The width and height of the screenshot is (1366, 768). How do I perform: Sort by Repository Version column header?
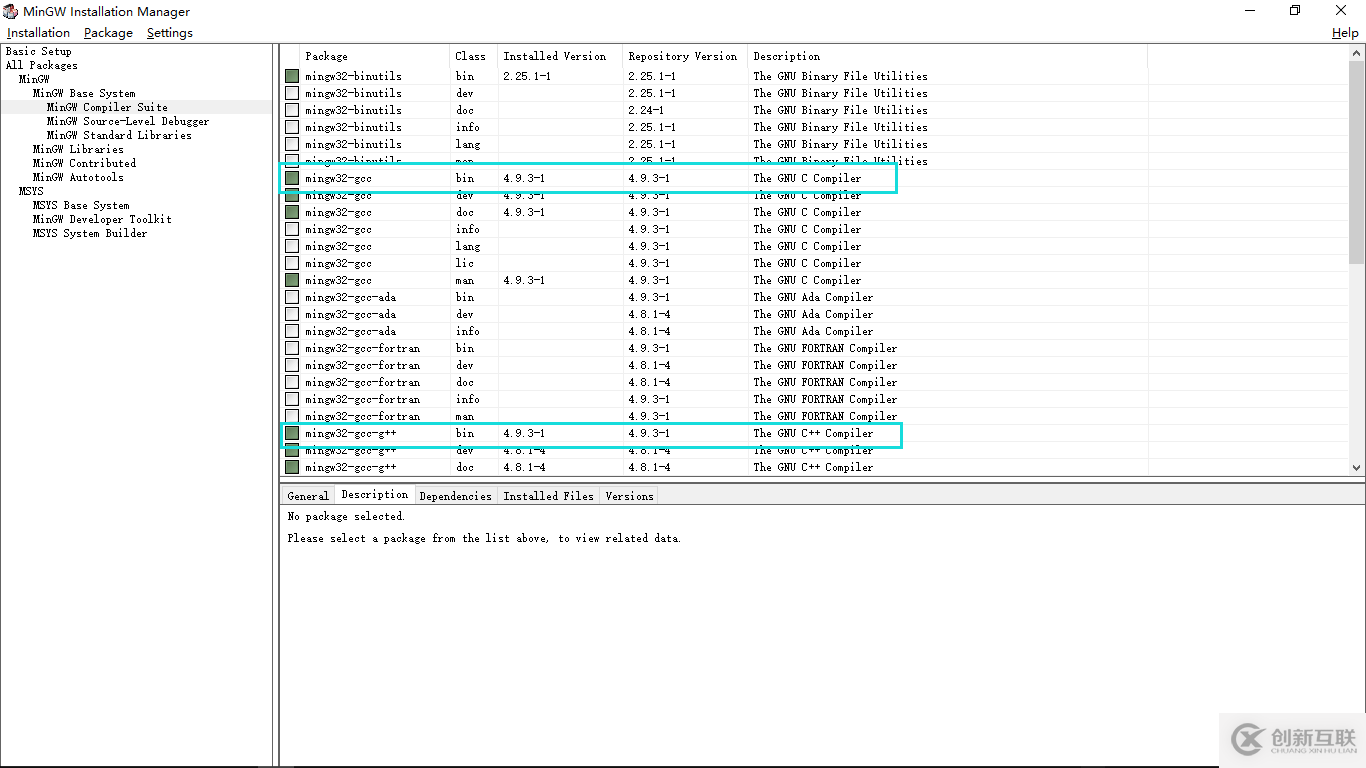click(686, 56)
